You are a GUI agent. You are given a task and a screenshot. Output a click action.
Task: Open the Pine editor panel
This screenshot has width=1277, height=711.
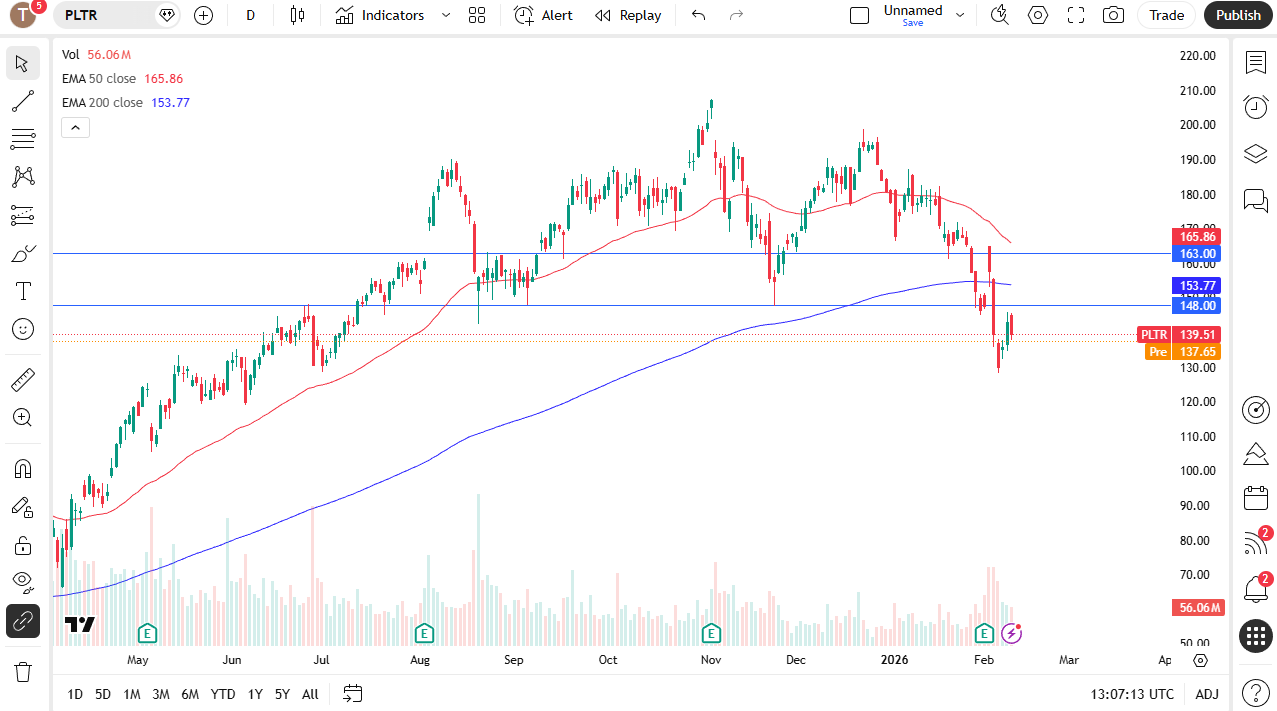tap(1256, 454)
